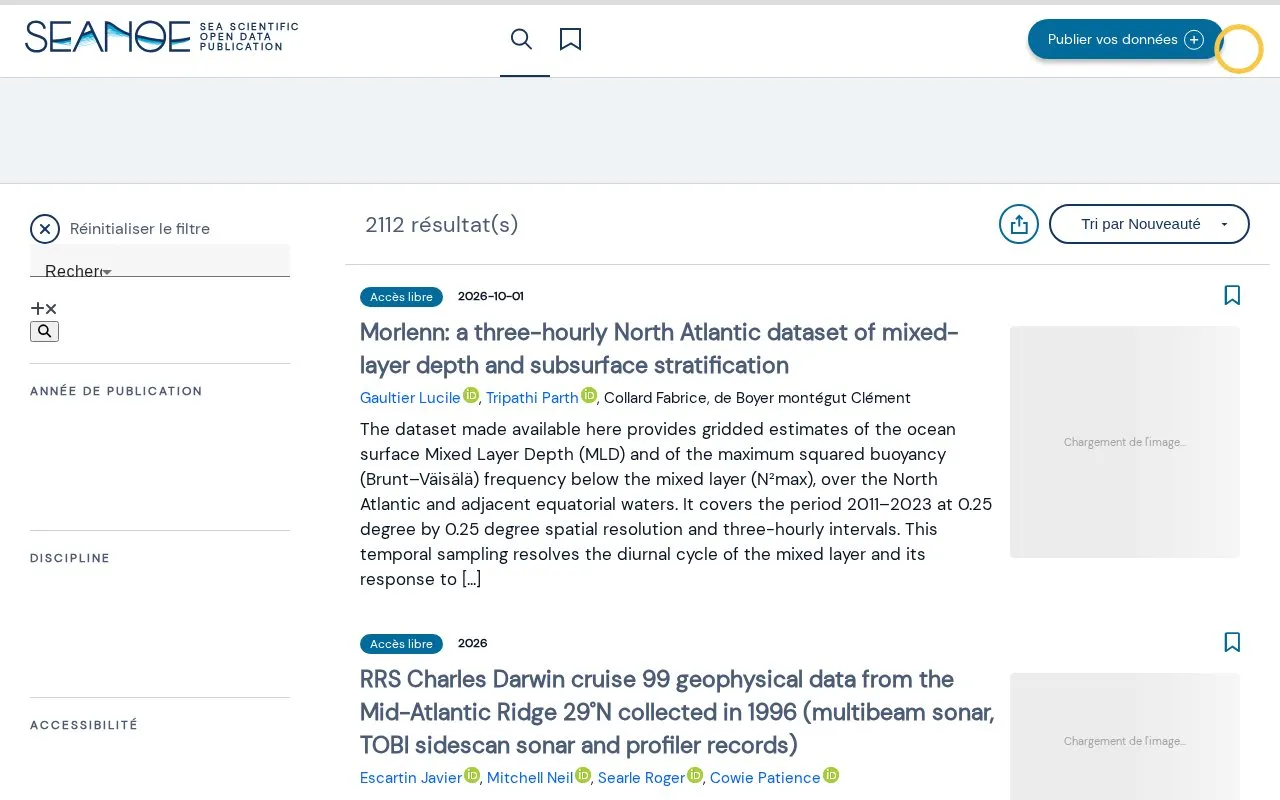Open the saved bookmarks tab in header
Viewport: 1280px width, 800px height.
(x=571, y=39)
